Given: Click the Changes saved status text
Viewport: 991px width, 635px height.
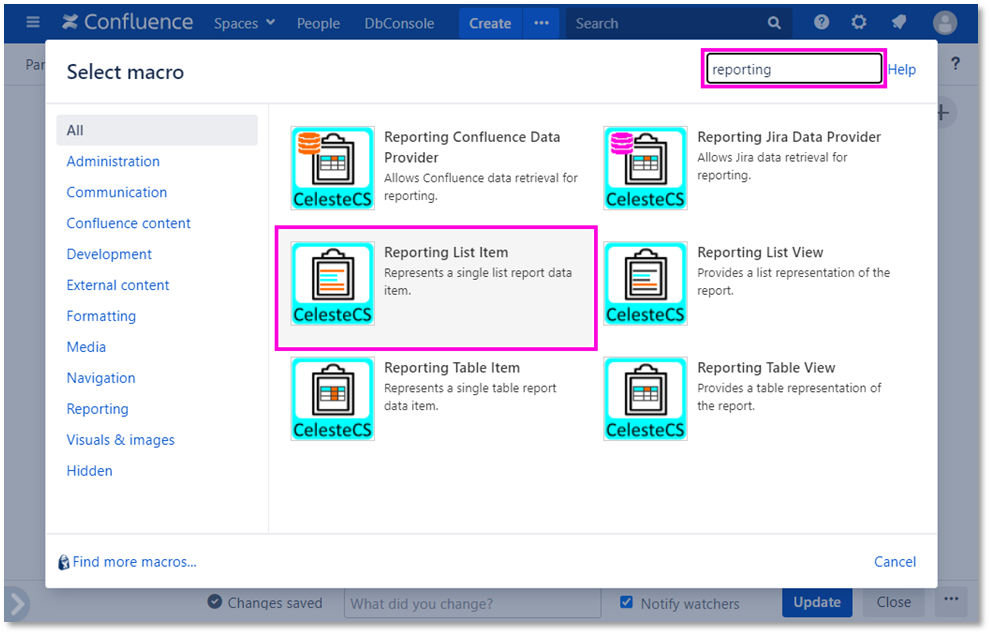Looking at the screenshot, I should click(275, 603).
